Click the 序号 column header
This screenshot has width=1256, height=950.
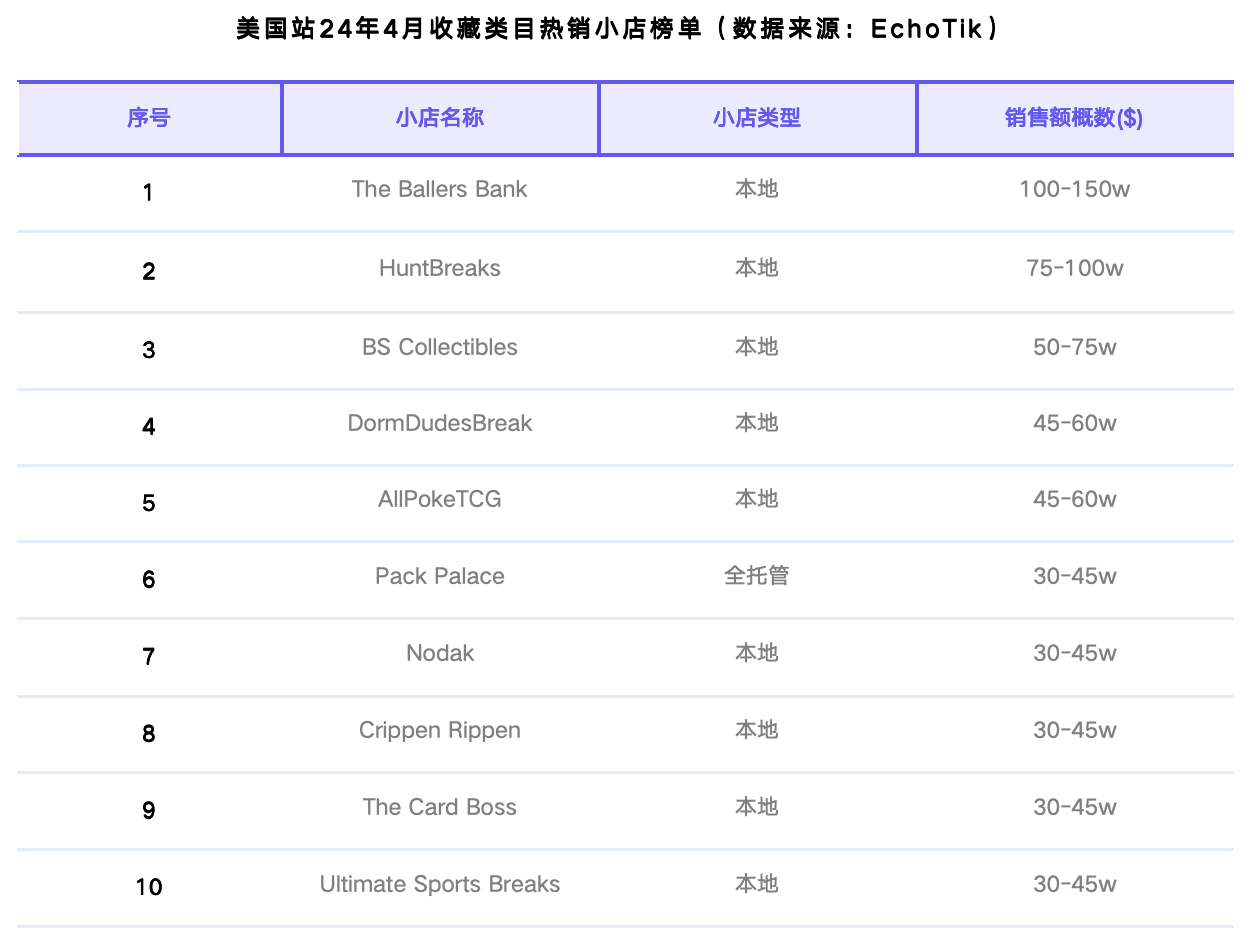[149, 118]
